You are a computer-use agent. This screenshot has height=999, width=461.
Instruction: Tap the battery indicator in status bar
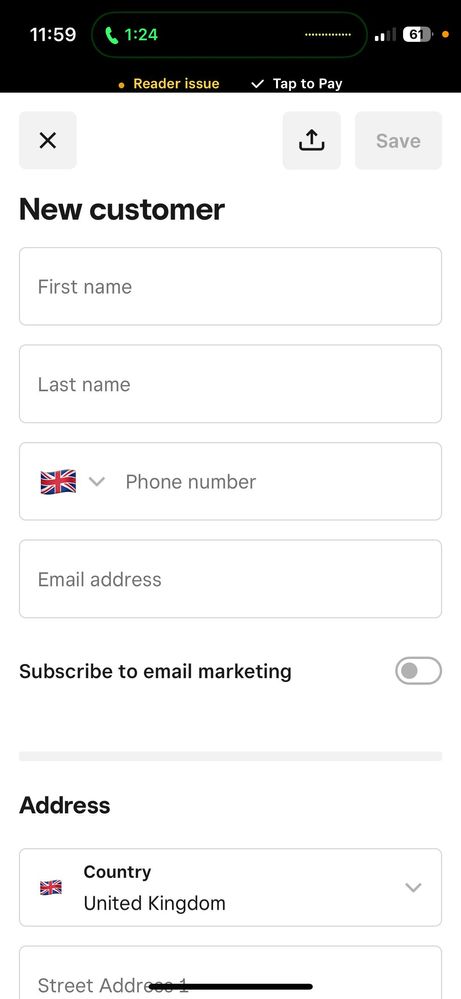point(417,34)
